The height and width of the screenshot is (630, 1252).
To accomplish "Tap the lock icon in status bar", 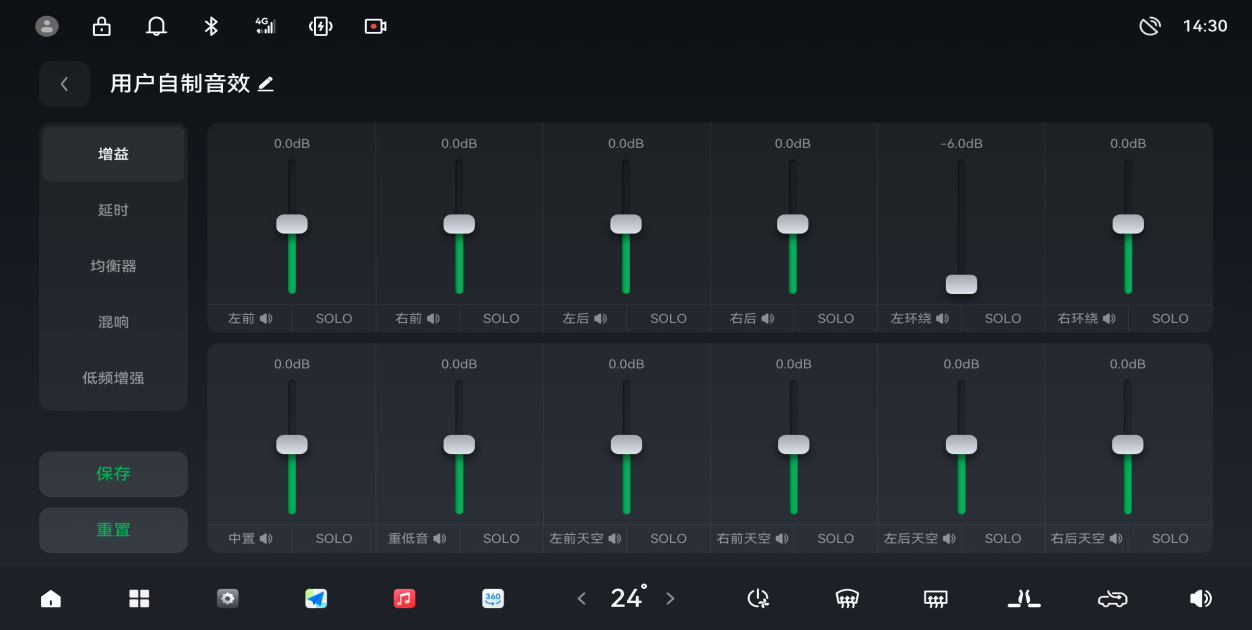I will coord(101,26).
